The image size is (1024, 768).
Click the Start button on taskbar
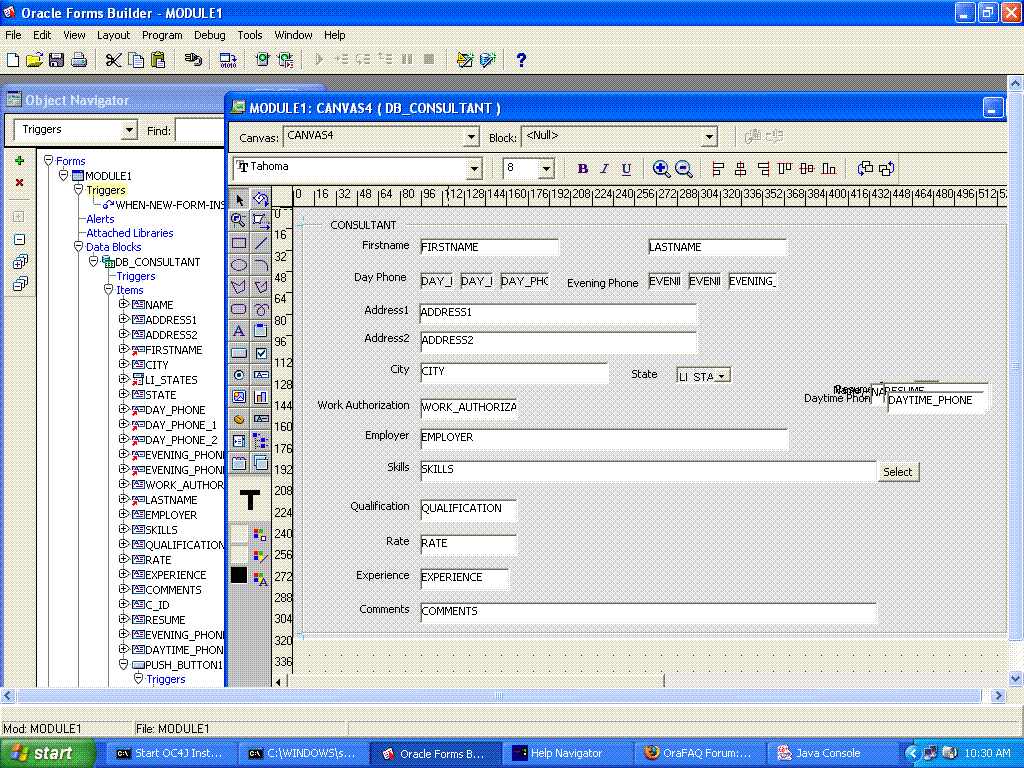coord(47,753)
